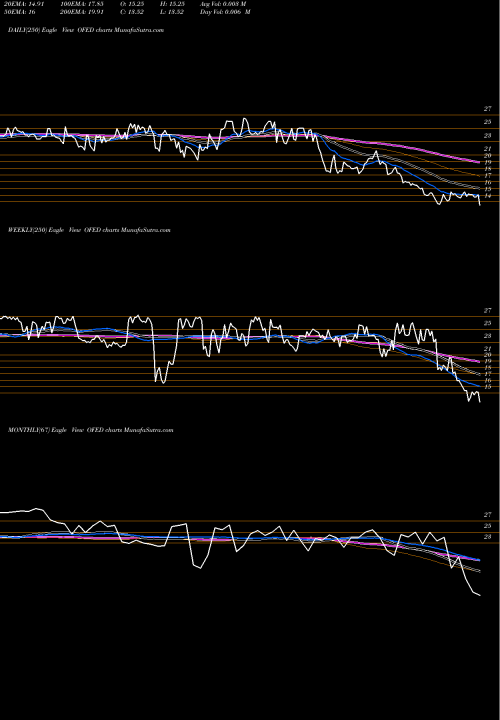
Task: Click the open price 'O:' value
Action: [x=133, y=3]
